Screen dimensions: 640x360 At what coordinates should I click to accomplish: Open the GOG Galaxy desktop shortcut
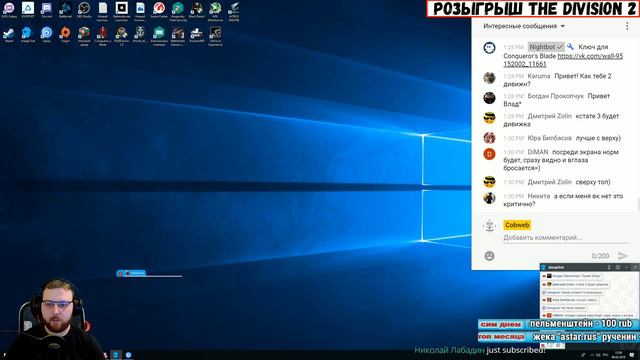9,10
